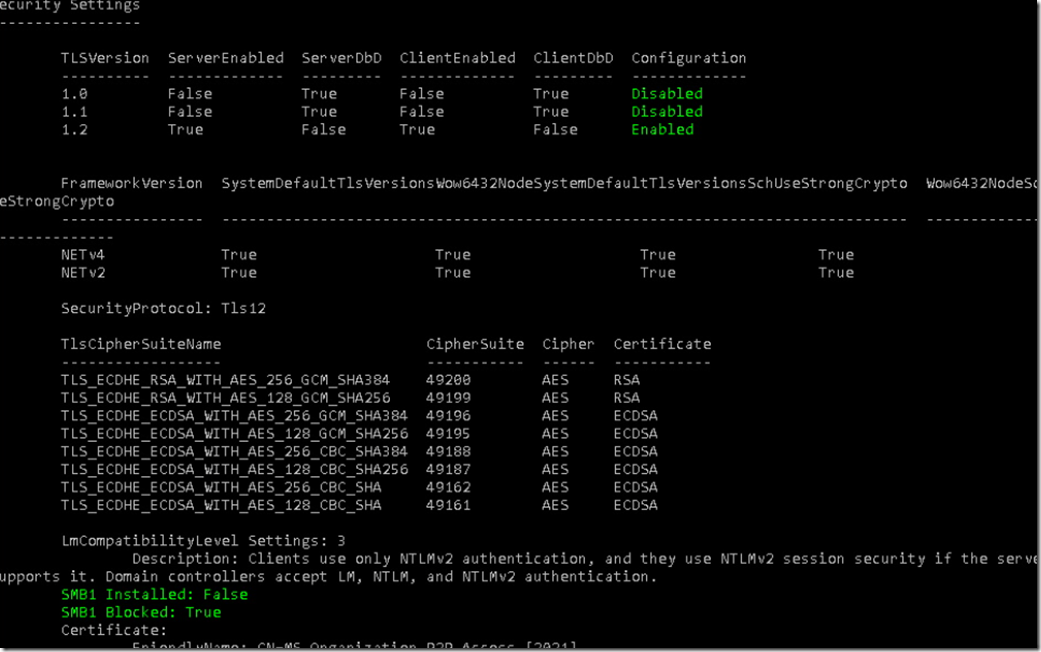This screenshot has width=1041, height=652.
Task: Click the TlsCipherSuiteName column header
Action: [141, 344]
